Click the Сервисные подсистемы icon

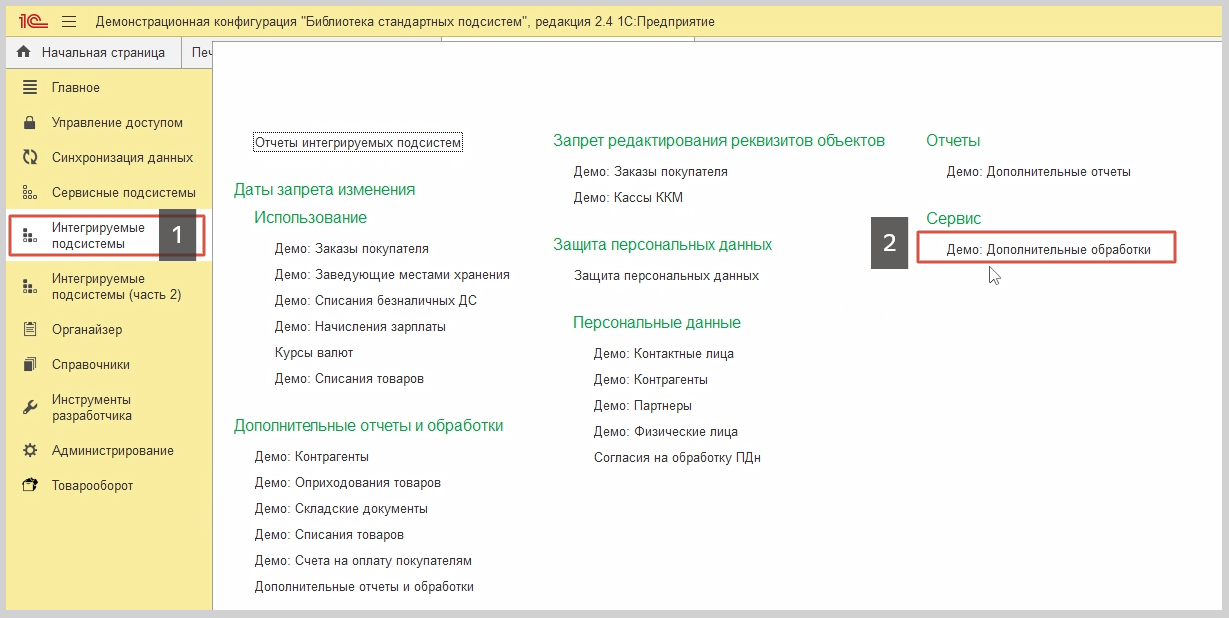(30, 193)
